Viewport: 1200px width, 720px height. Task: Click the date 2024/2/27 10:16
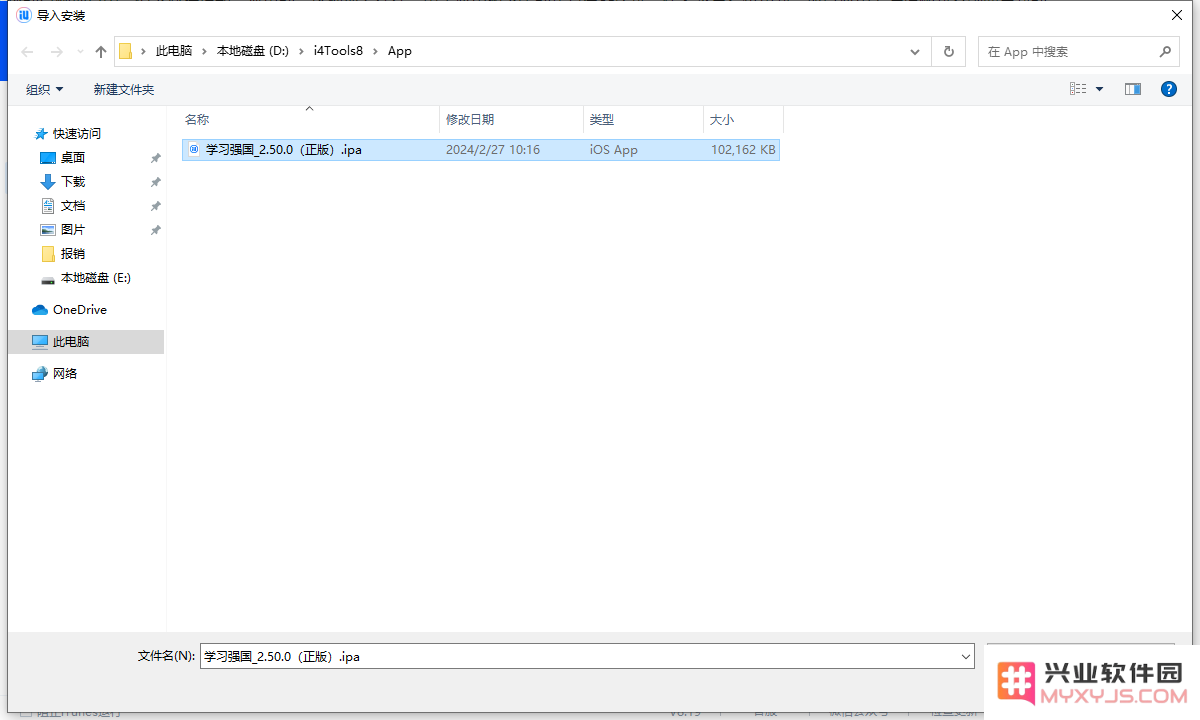pyautogui.click(x=493, y=150)
